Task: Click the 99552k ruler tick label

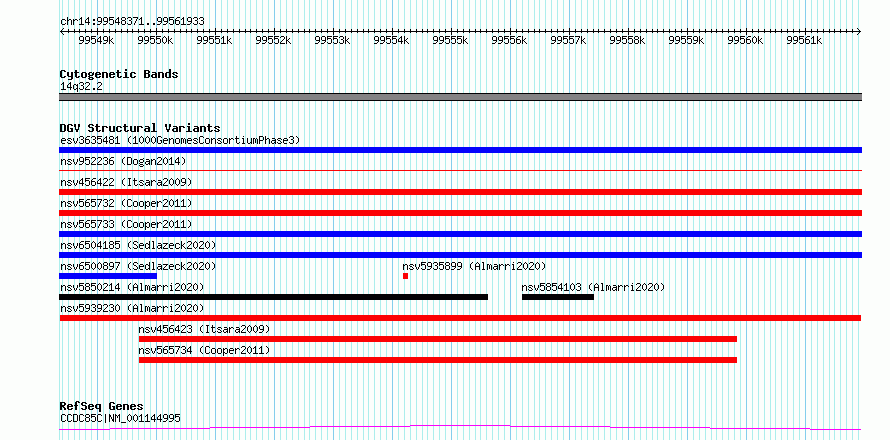Action: coord(274,40)
